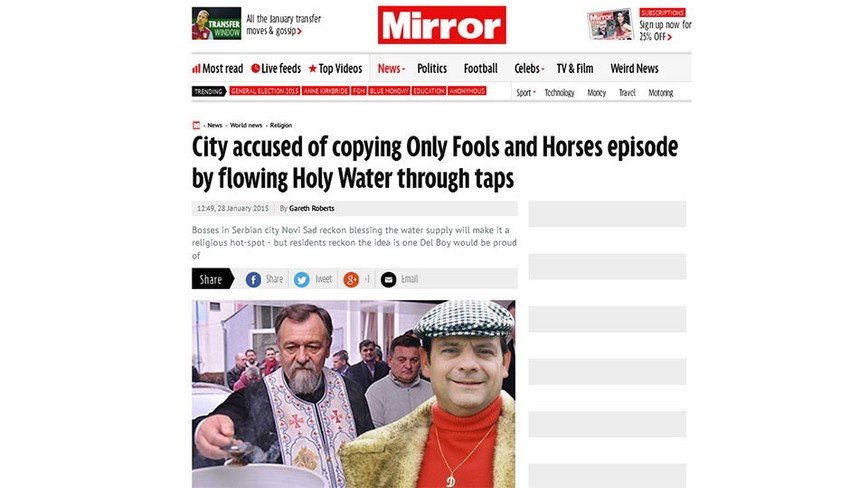The height and width of the screenshot is (488, 850).
Task: Go to the Football section
Action: coord(480,69)
